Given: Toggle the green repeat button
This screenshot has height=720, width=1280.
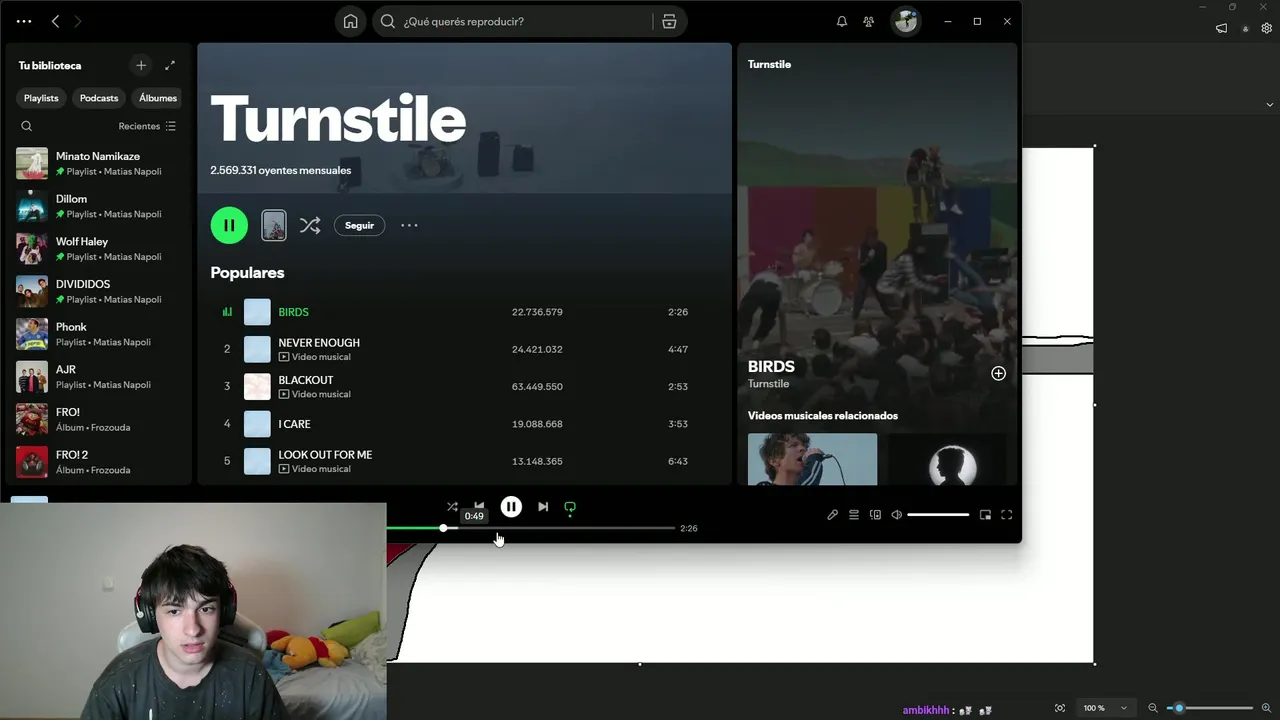Looking at the screenshot, I should pyautogui.click(x=570, y=507).
